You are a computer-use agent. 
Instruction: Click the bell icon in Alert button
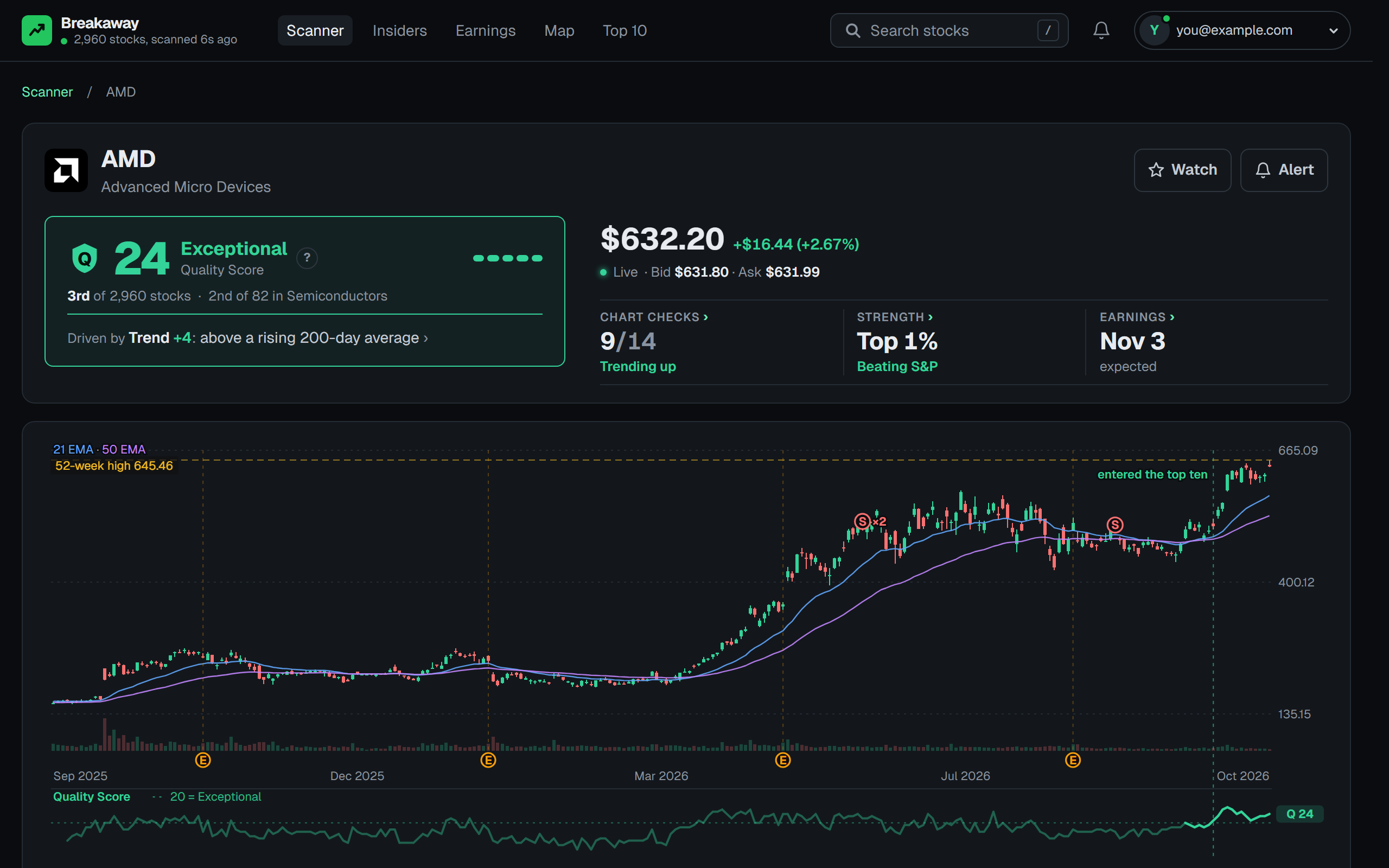[1263, 170]
